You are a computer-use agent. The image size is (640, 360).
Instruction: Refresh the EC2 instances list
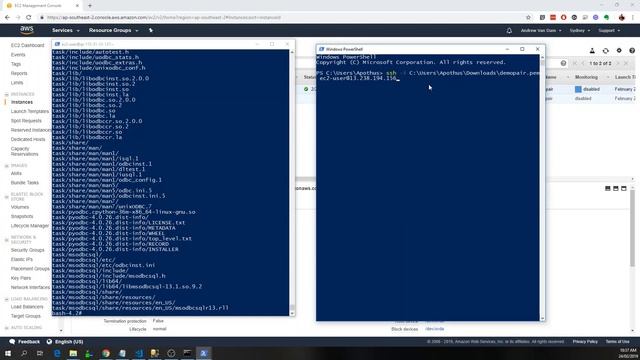click(x=605, y=51)
